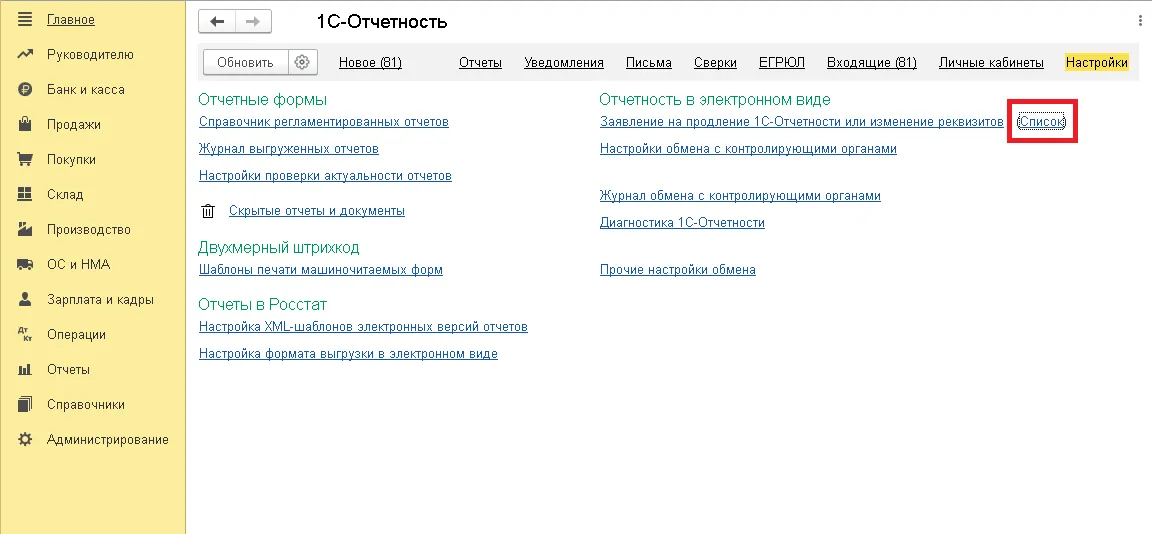Click the Руководителю chart icon in sidebar
Screen dimensions: 1152x534
click(x=25, y=54)
